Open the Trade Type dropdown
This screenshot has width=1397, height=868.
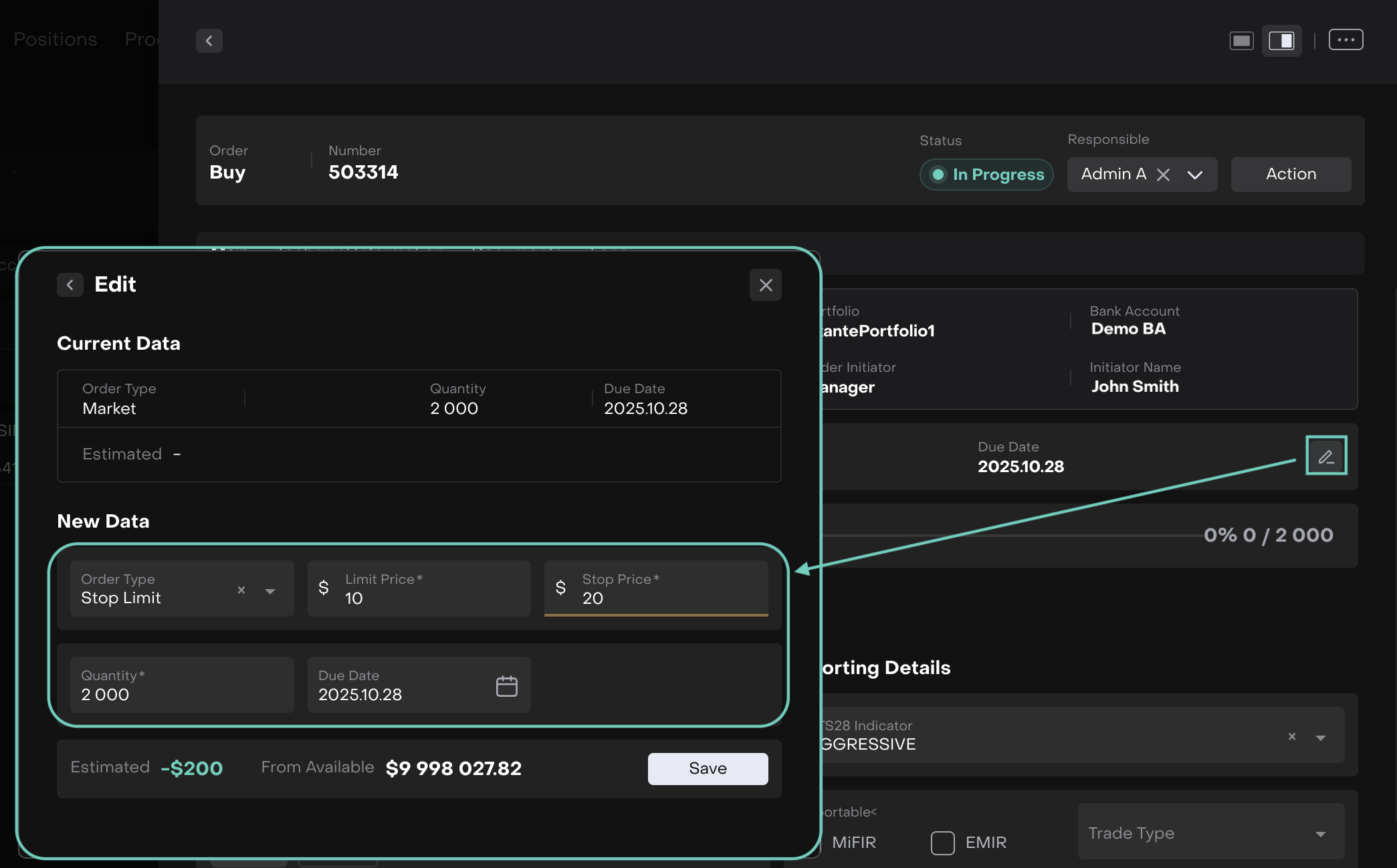[1210, 833]
